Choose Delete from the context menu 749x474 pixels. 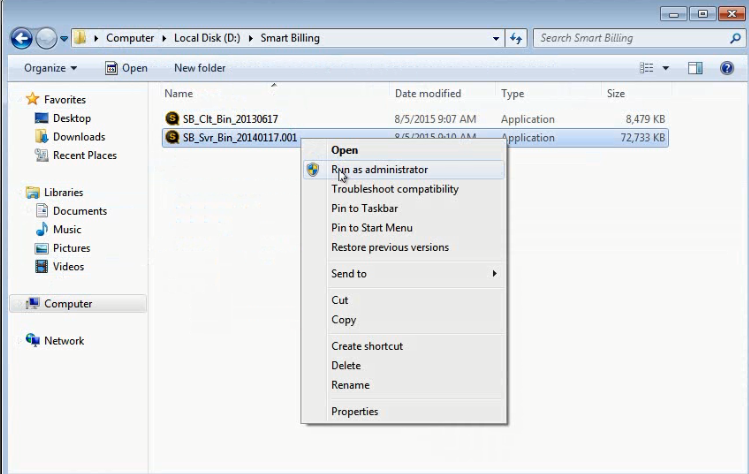tap(404, 366)
